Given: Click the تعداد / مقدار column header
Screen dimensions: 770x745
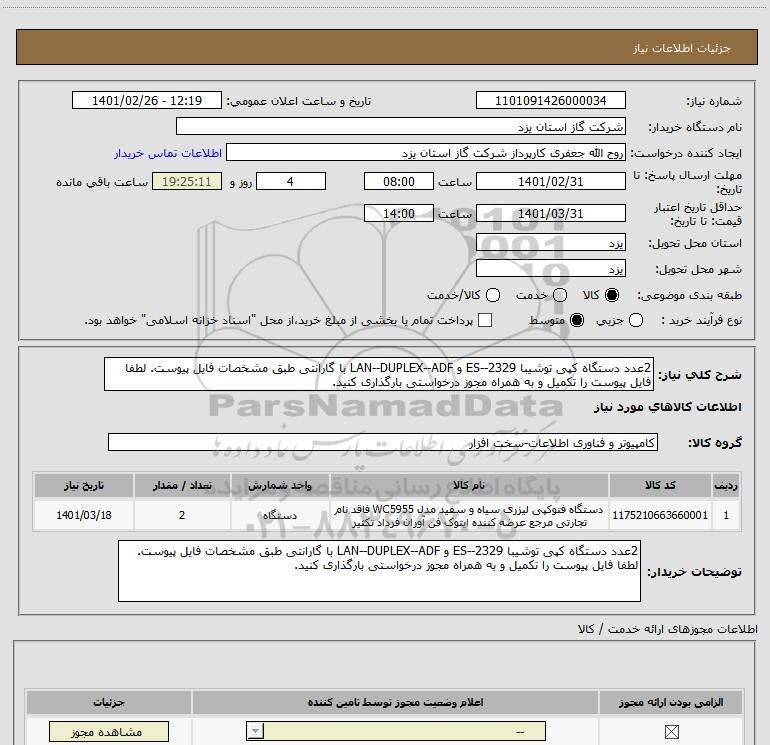Looking at the screenshot, I should click(x=182, y=486).
